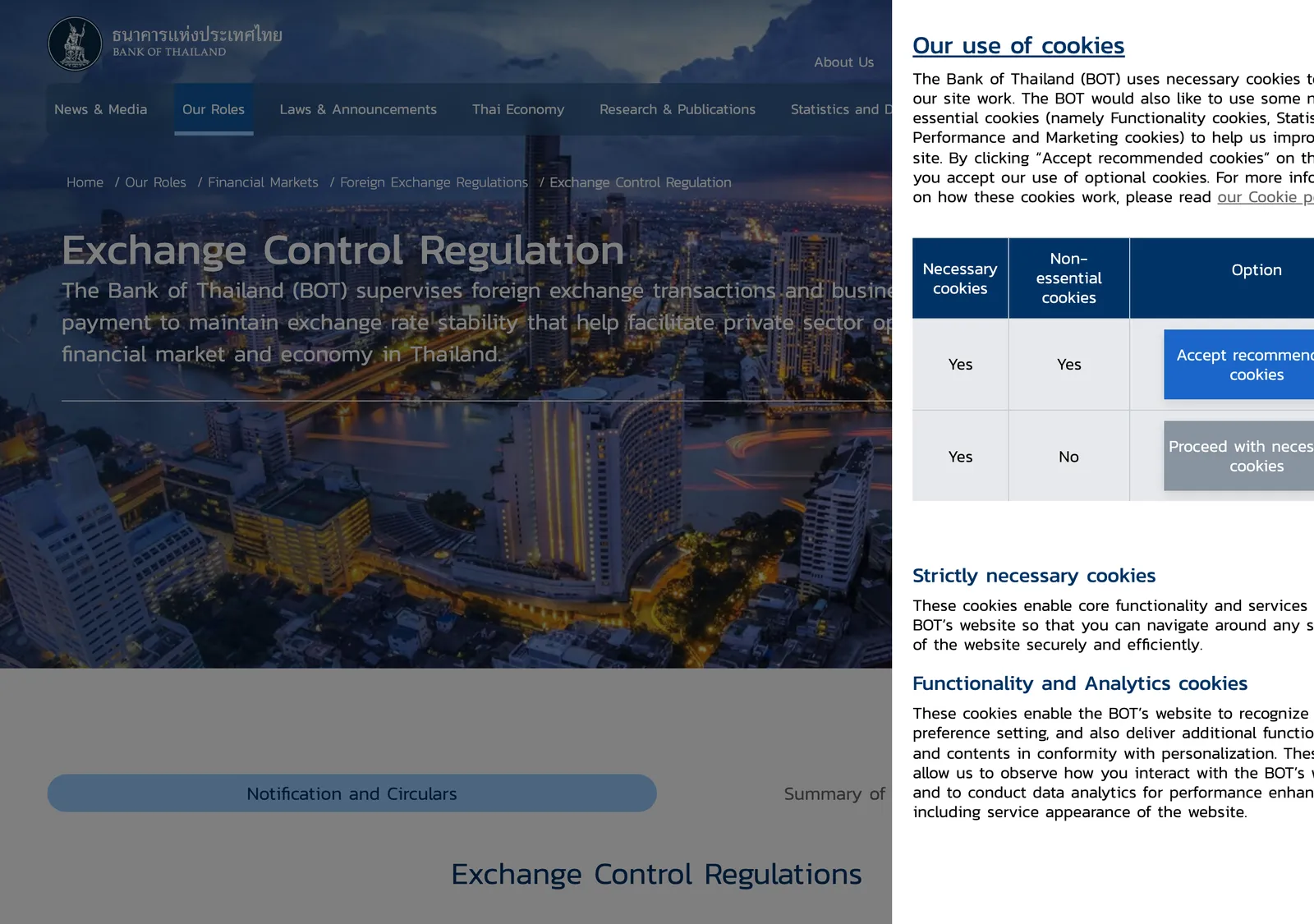Screen dimensions: 1314x924
Task: Click the About Us link
Action: pos(843,62)
